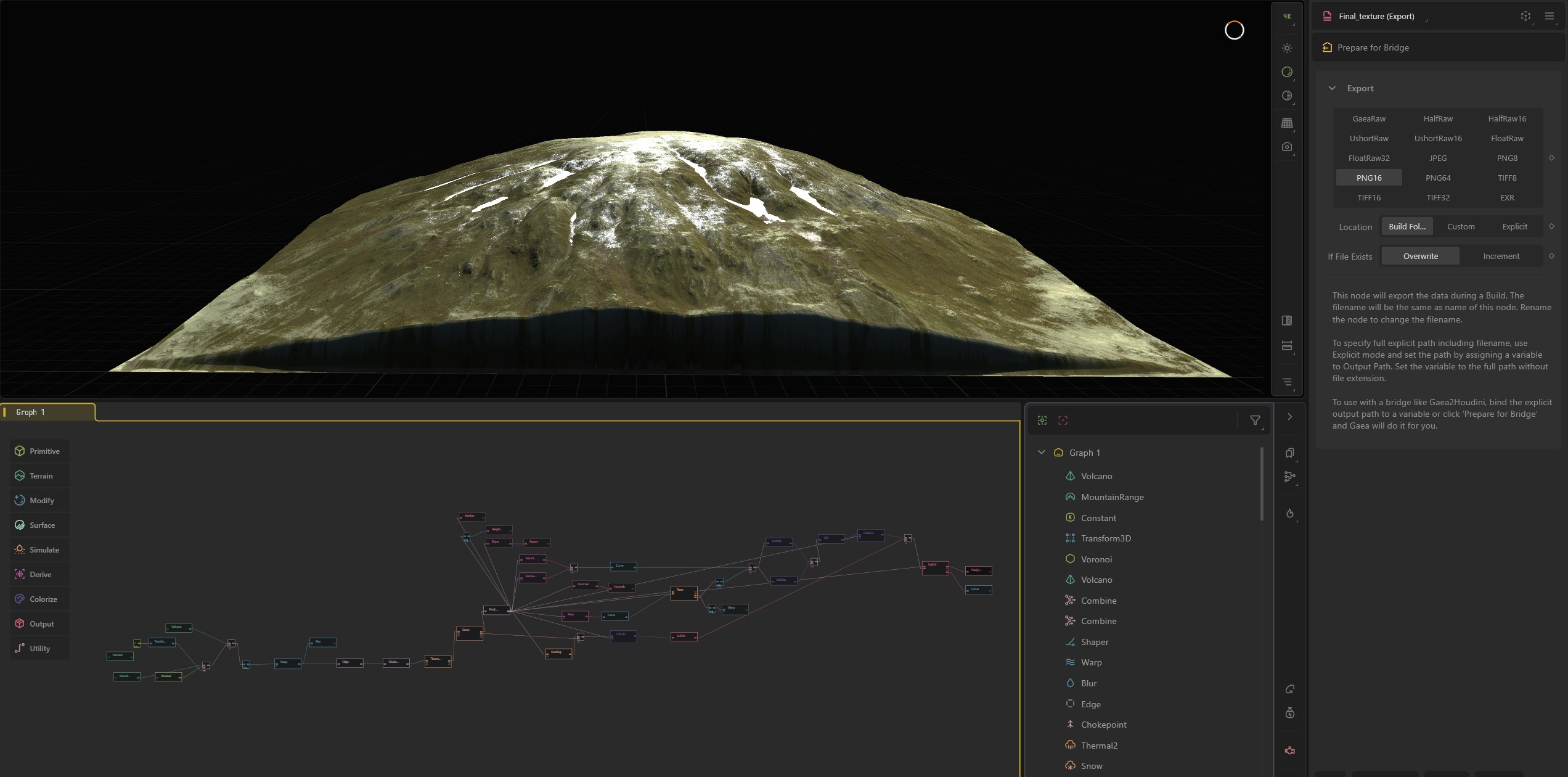This screenshot has width=1568, height=777.
Task: Switch to the Graph 1 tab
Action: (31, 413)
